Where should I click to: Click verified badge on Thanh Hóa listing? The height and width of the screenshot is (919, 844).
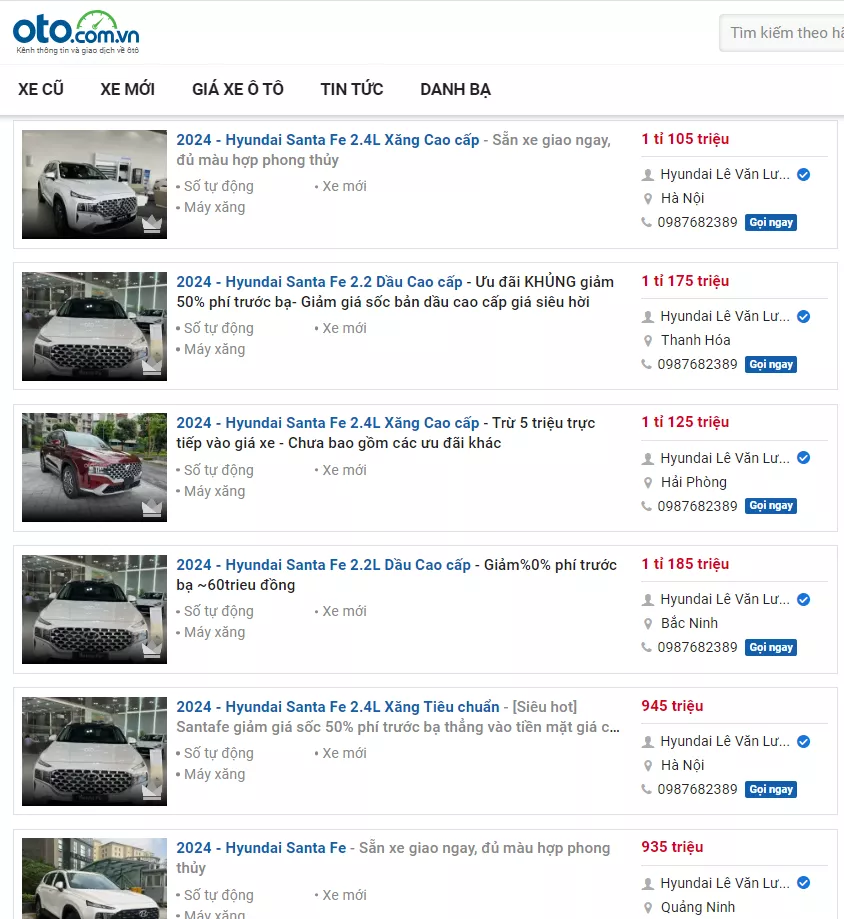pyautogui.click(x=804, y=316)
